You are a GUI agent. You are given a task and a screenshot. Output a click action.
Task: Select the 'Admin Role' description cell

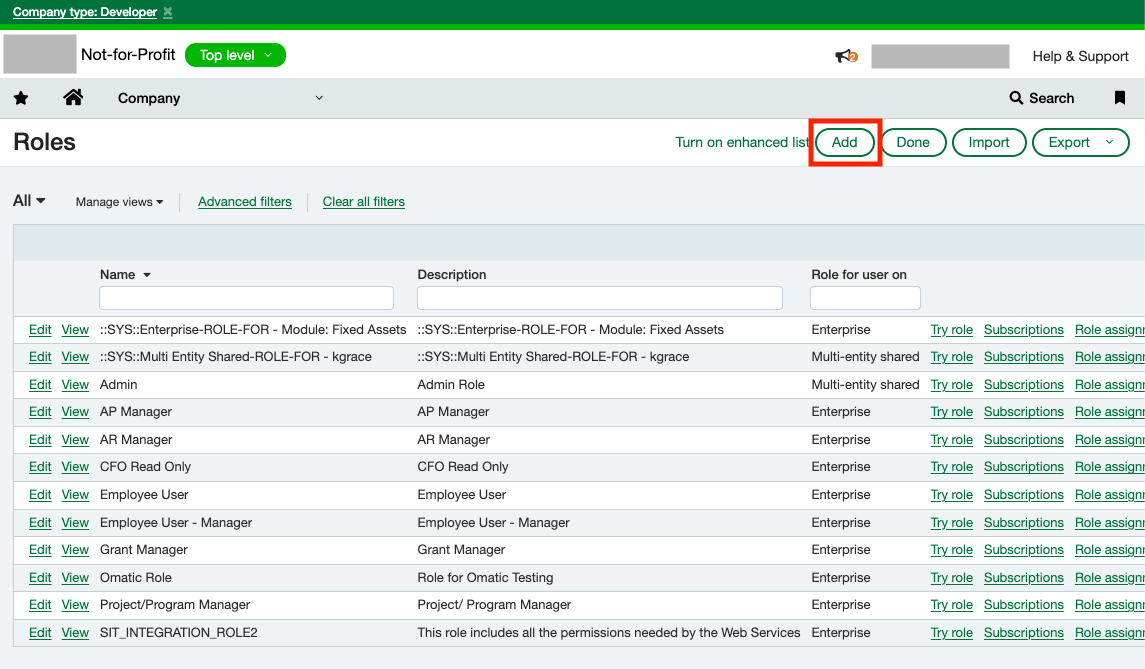(x=451, y=385)
